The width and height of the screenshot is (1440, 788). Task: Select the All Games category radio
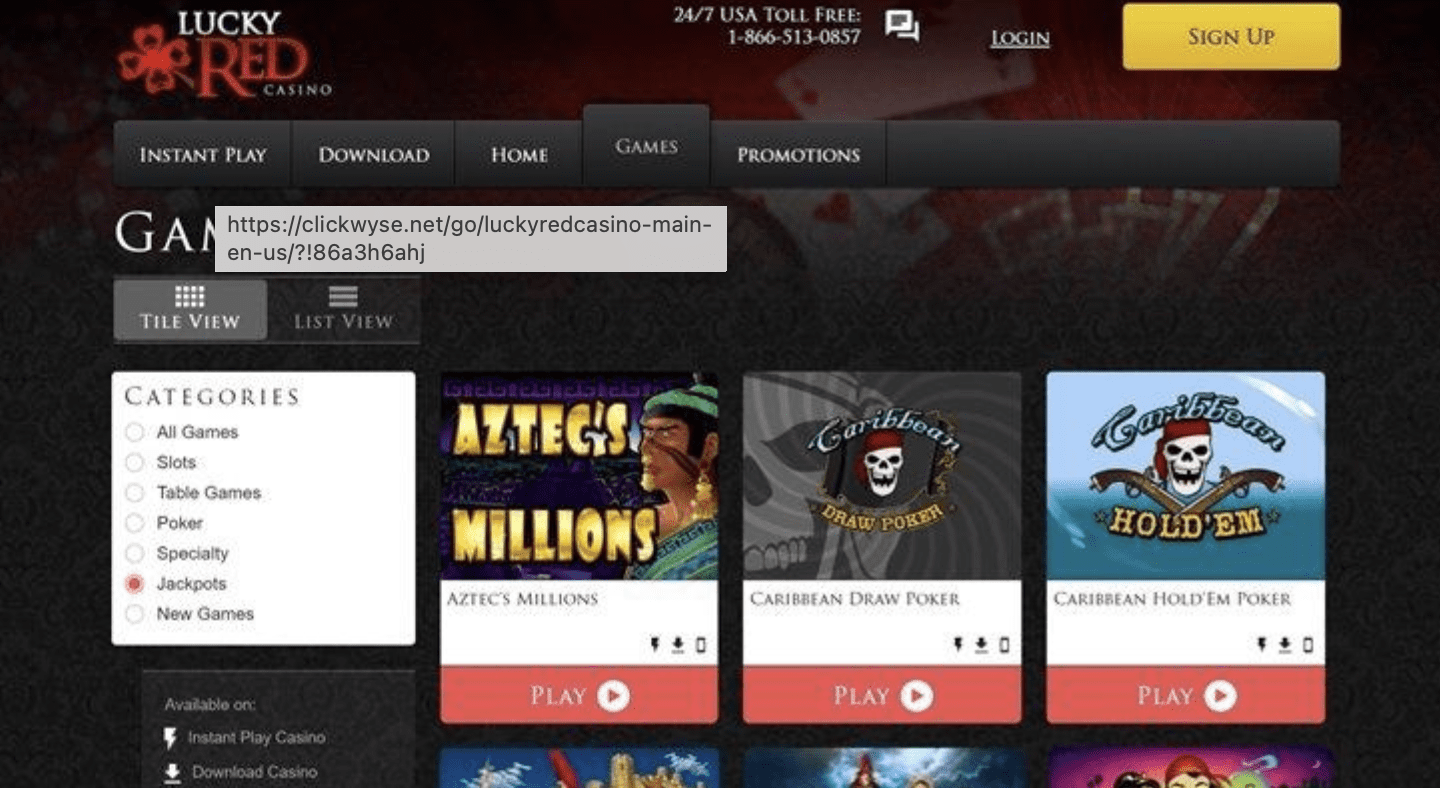tap(134, 433)
